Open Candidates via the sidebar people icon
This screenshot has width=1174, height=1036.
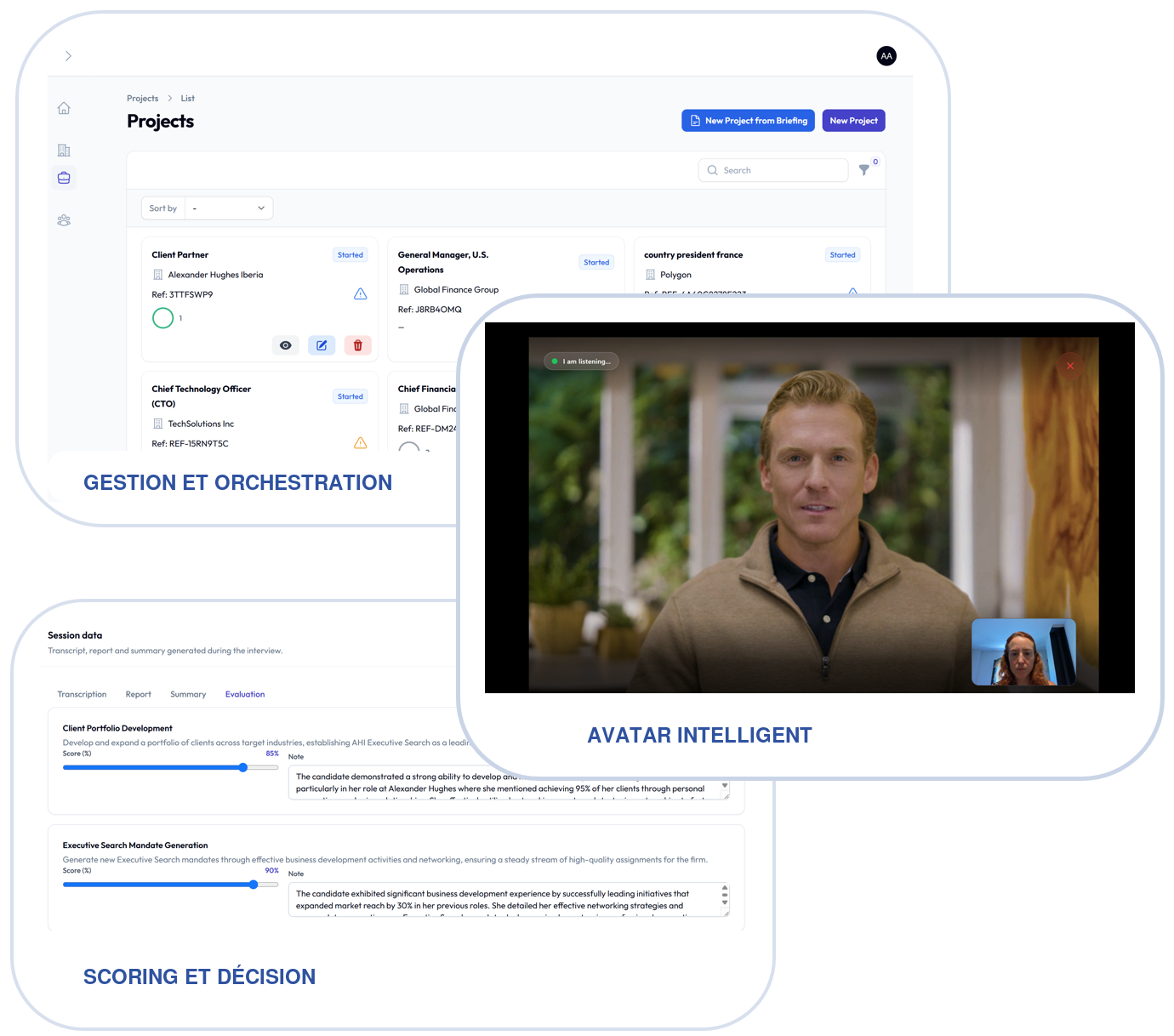click(x=64, y=220)
